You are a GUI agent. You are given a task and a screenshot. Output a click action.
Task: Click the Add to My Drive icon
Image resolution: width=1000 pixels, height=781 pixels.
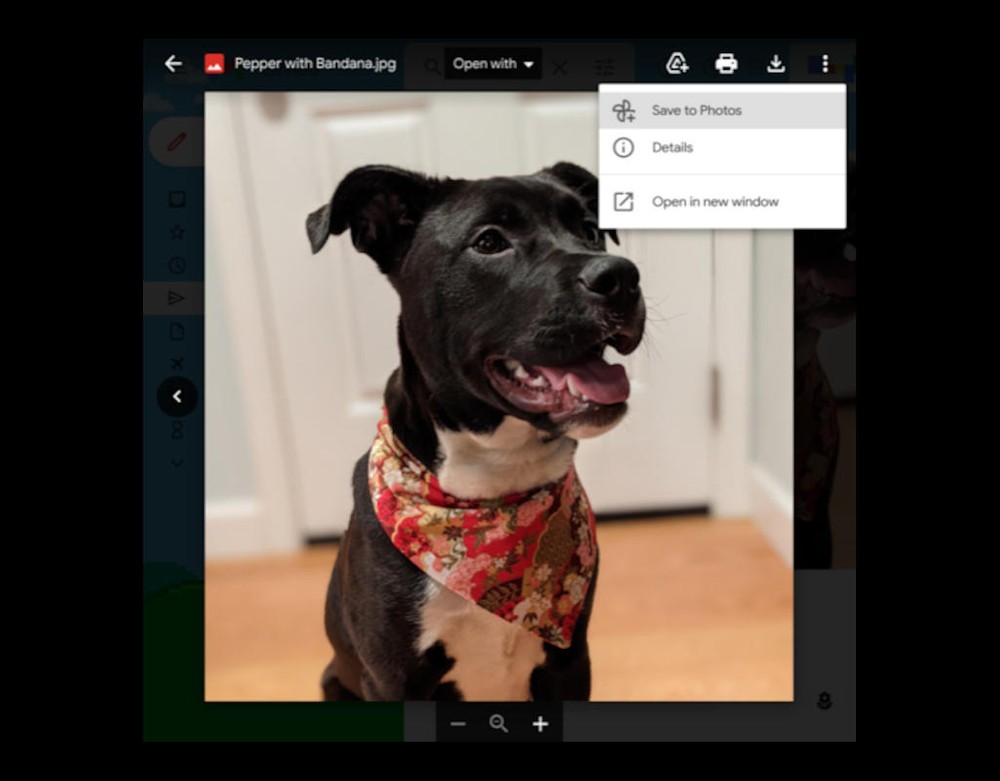click(x=677, y=64)
